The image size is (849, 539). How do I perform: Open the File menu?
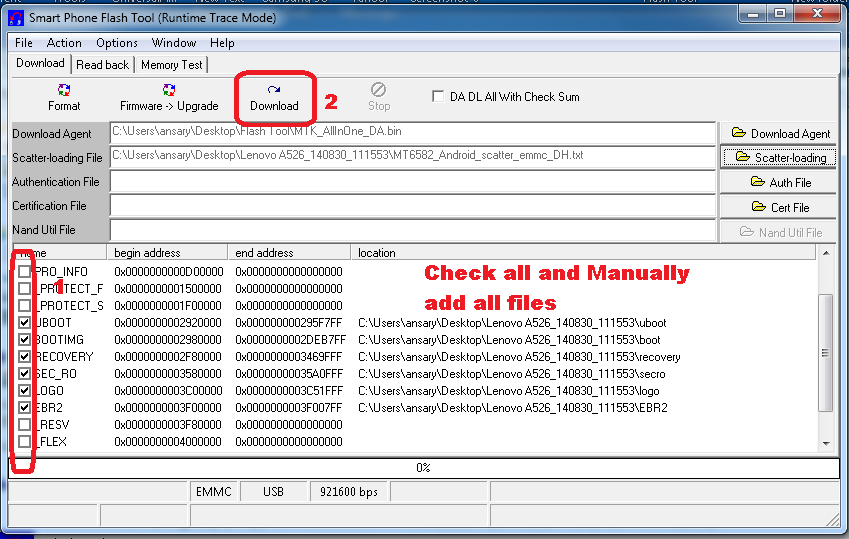click(24, 43)
